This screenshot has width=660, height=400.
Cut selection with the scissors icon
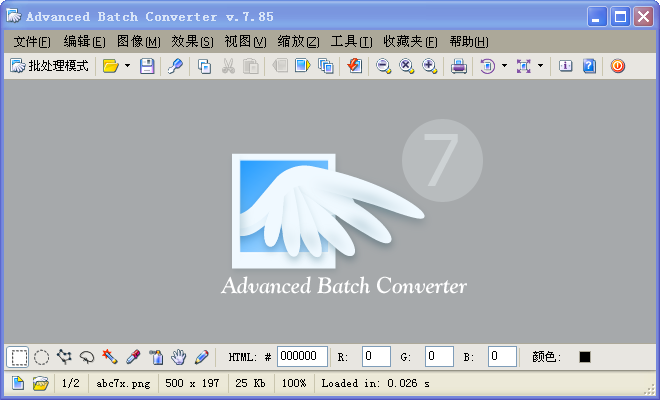click(x=228, y=66)
